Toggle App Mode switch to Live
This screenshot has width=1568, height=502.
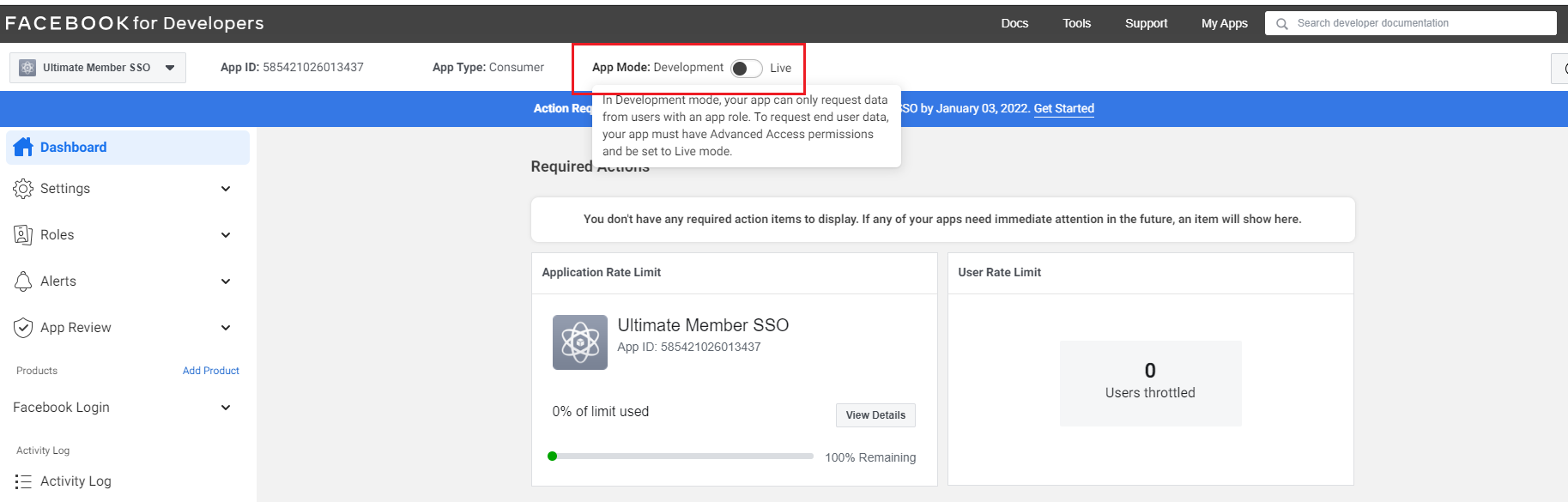(746, 69)
